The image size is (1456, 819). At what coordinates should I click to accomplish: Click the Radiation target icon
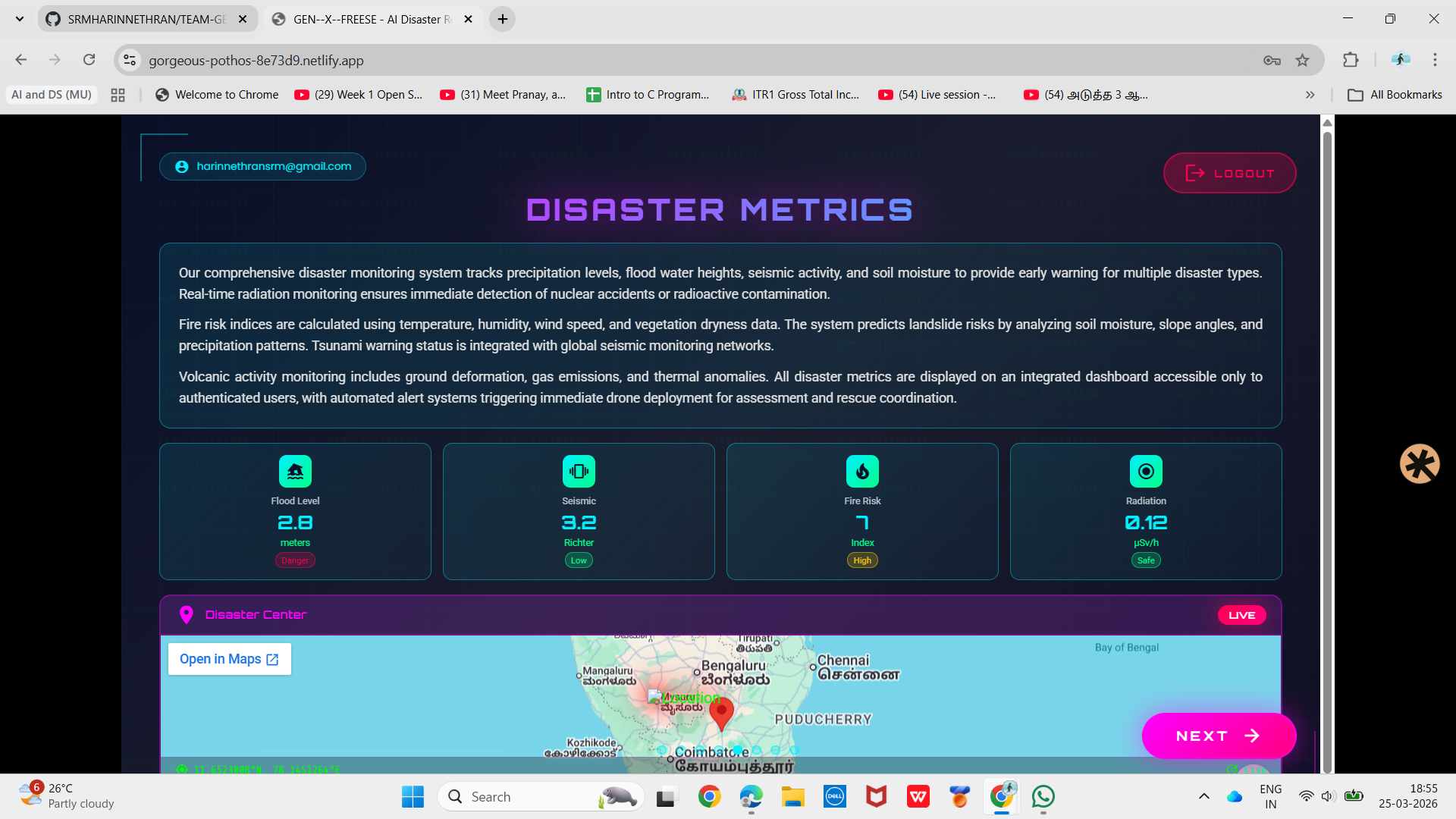[x=1146, y=471]
